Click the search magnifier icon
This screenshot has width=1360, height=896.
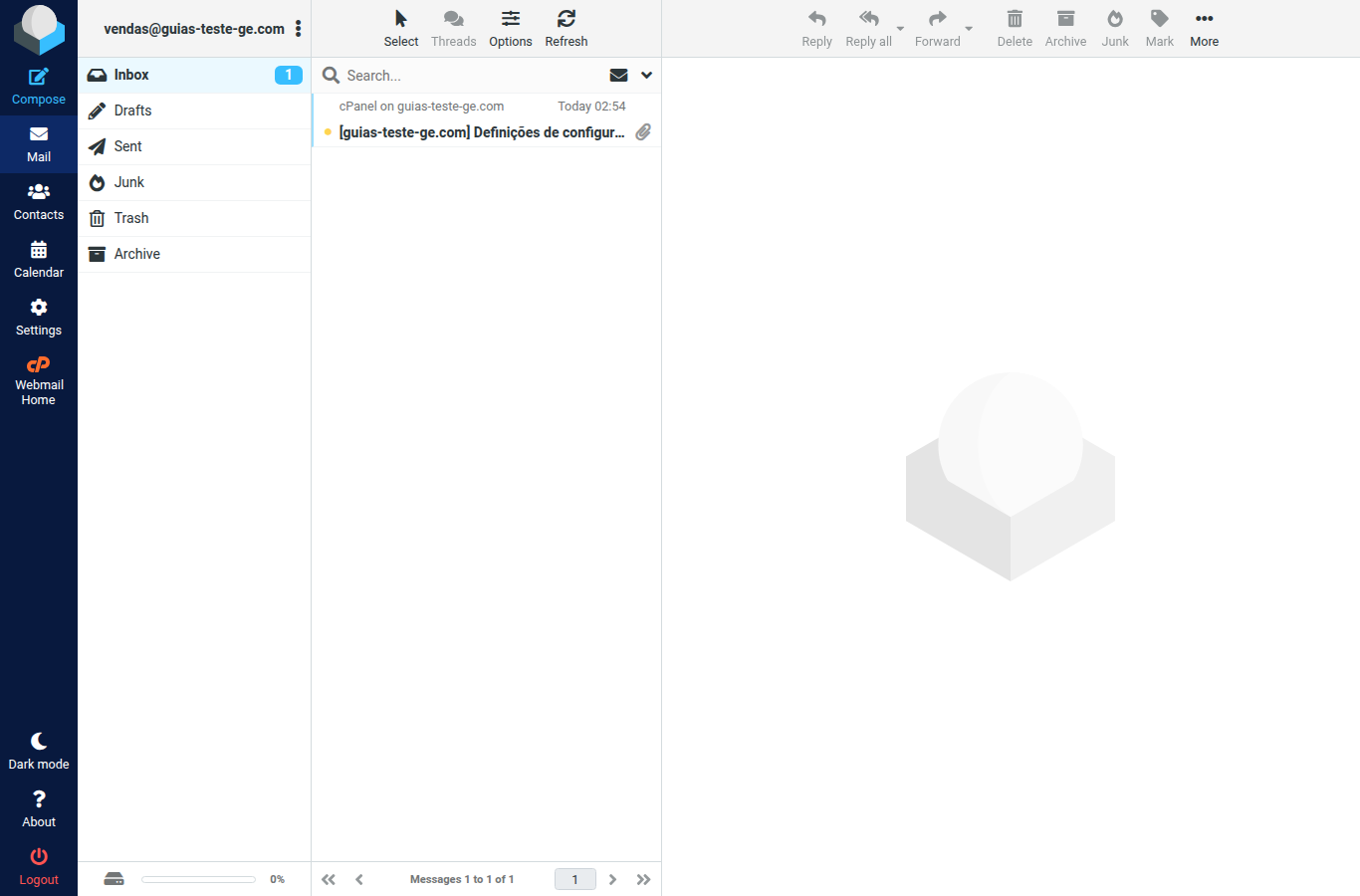pos(332,76)
